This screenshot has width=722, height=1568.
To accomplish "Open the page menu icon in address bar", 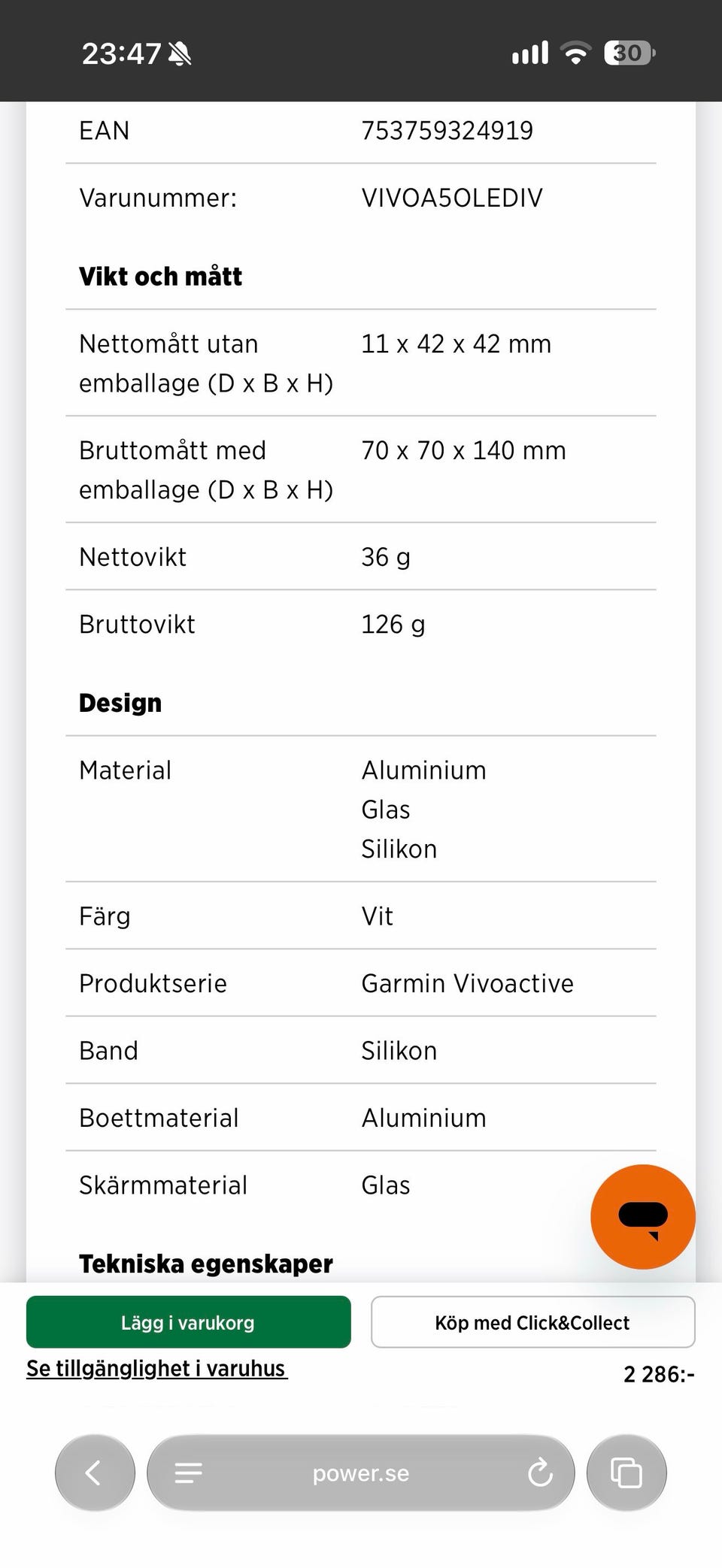I will (188, 1473).
